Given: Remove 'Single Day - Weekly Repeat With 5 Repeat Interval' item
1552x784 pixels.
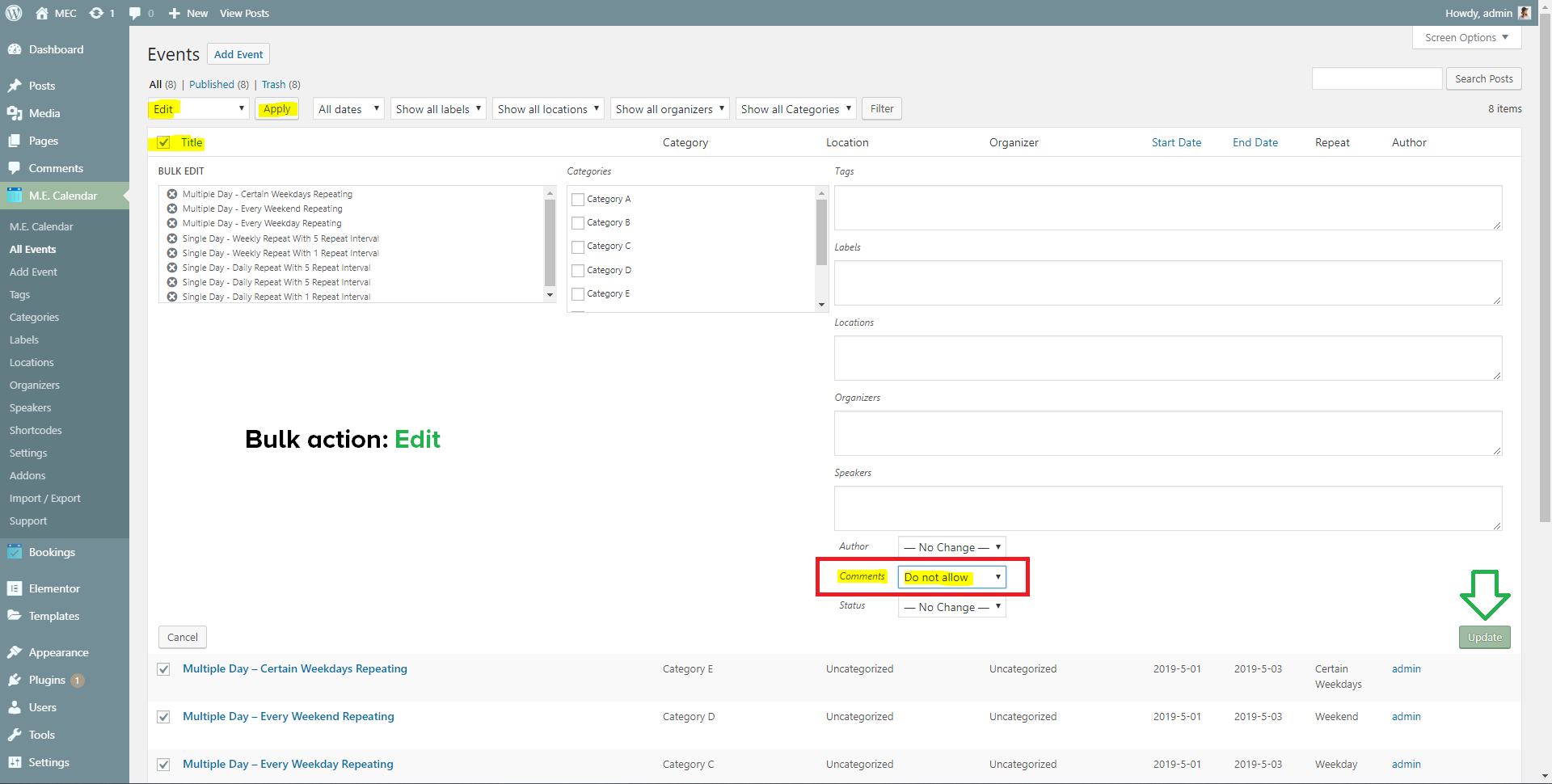Looking at the screenshot, I should click(172, 238).
